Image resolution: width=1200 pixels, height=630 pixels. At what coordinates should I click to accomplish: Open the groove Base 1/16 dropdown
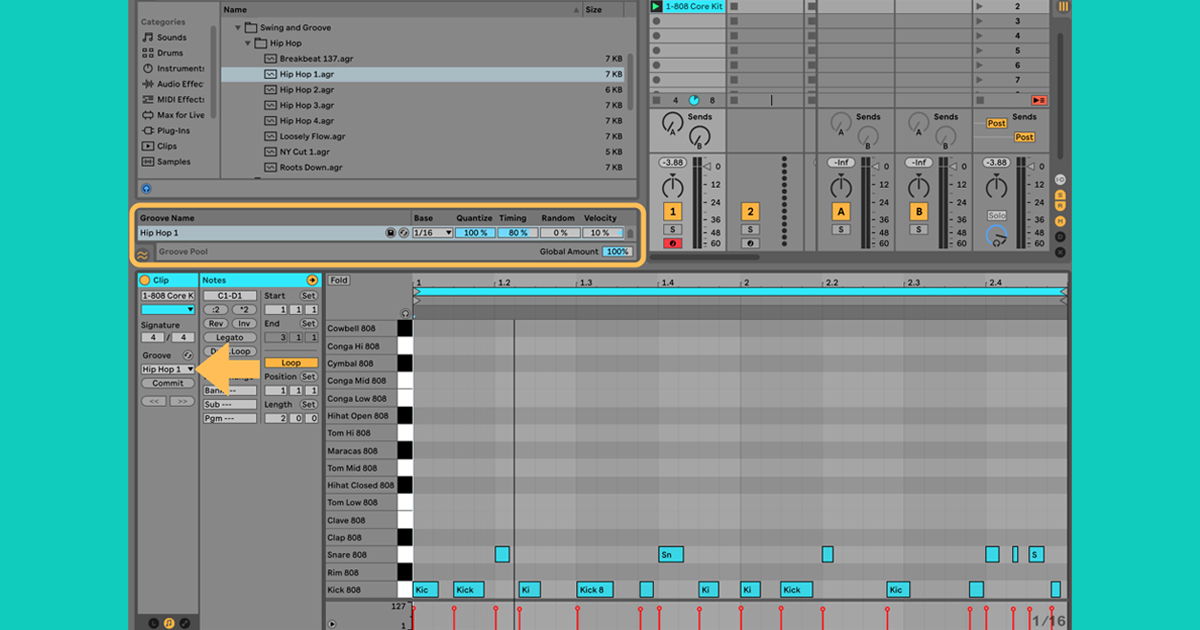click(431, 233)
